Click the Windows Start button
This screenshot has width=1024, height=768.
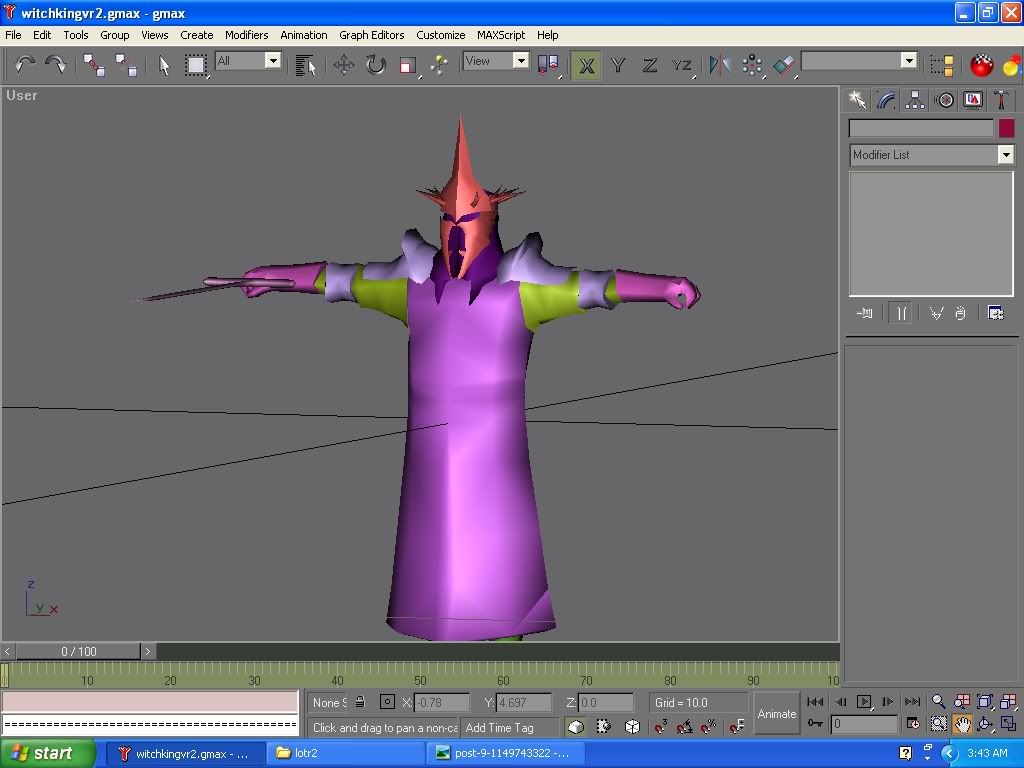[x=48, y=753]
